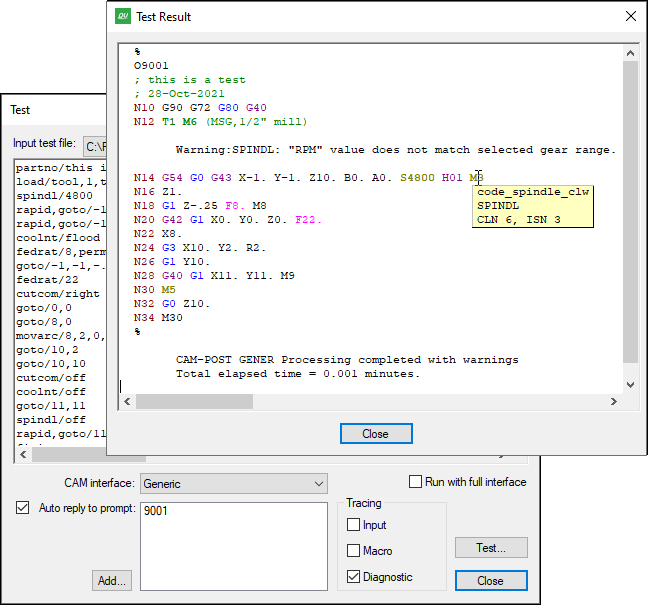Click the Close button in Test dialog
The image size is (648, 605).
491,581
